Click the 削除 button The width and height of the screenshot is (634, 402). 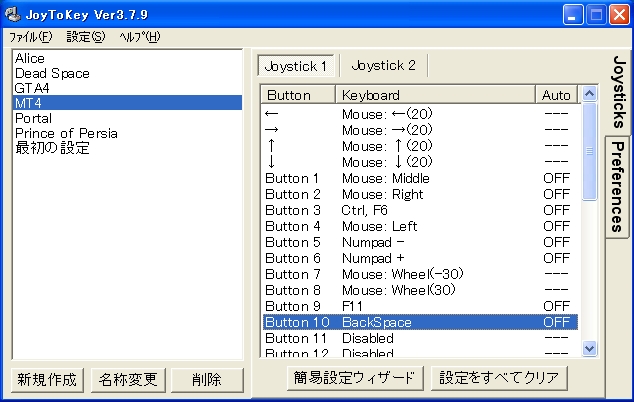207,380
